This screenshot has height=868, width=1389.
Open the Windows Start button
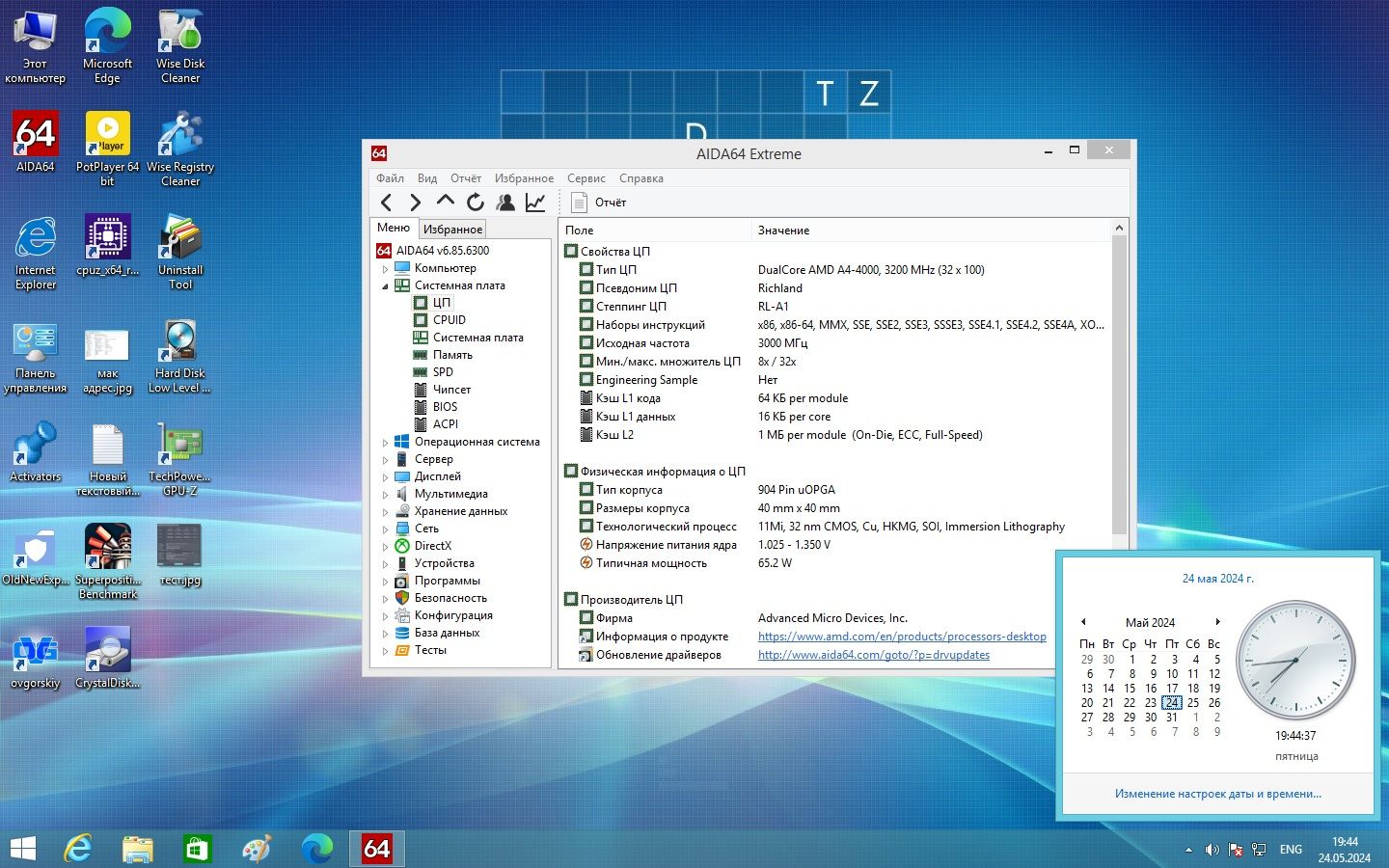click(22, 849)
